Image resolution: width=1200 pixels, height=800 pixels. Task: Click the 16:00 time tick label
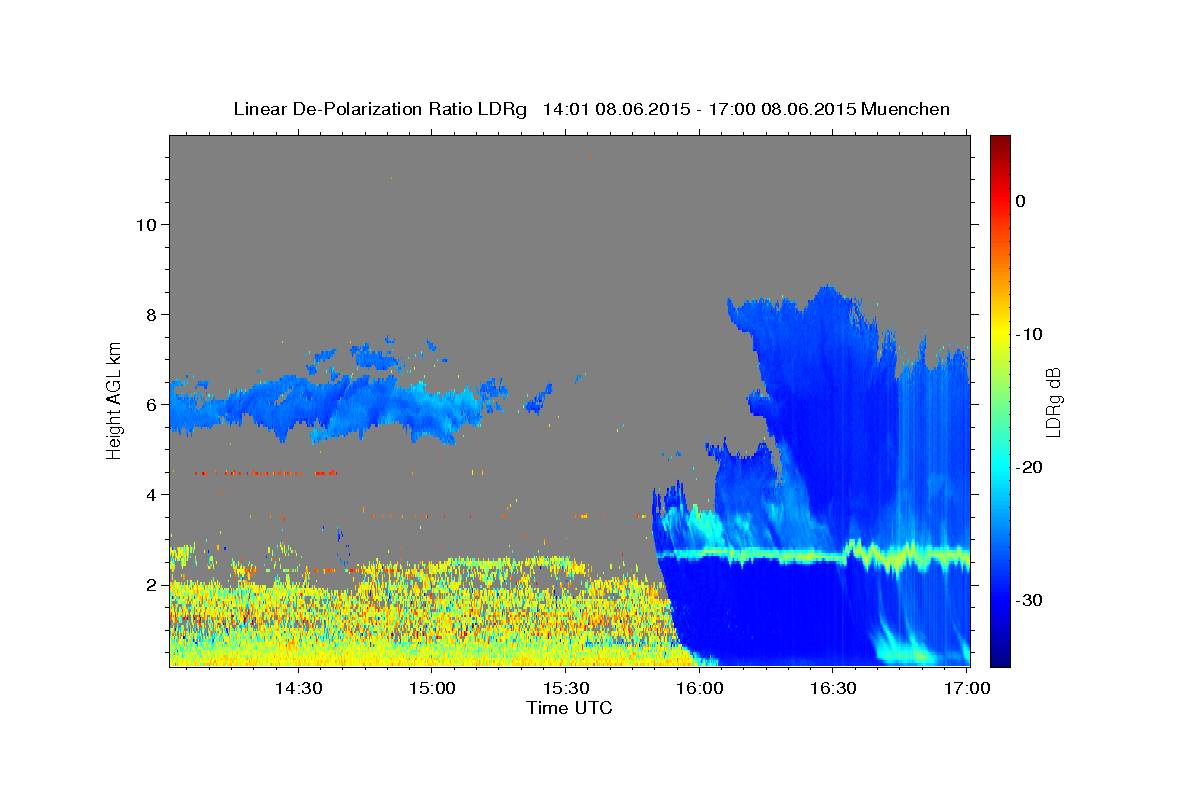pyautogui.click(x=699, y=689)
